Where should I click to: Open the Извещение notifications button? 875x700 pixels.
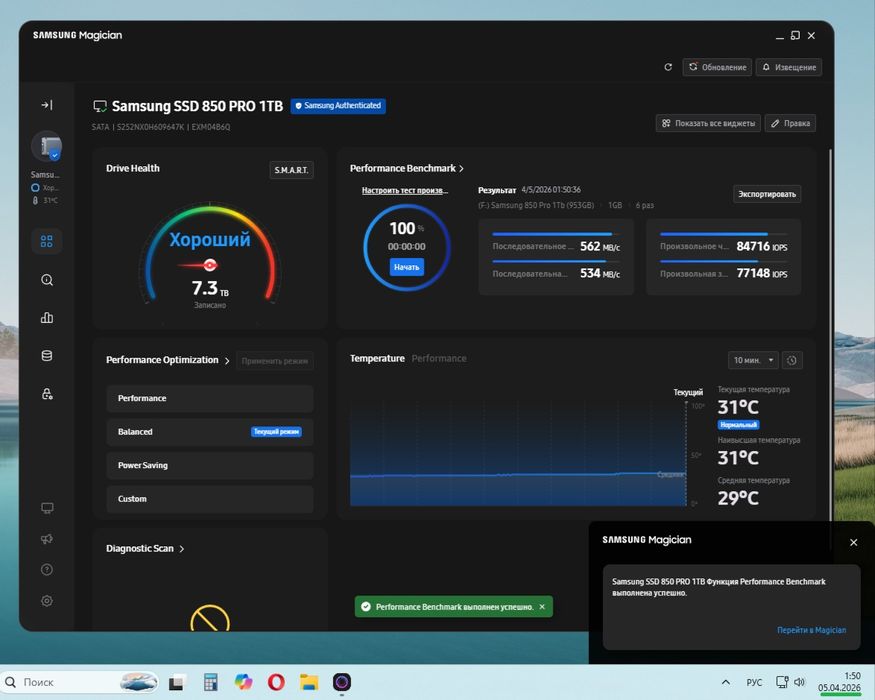pyautogui.click(x=789, y=67)
